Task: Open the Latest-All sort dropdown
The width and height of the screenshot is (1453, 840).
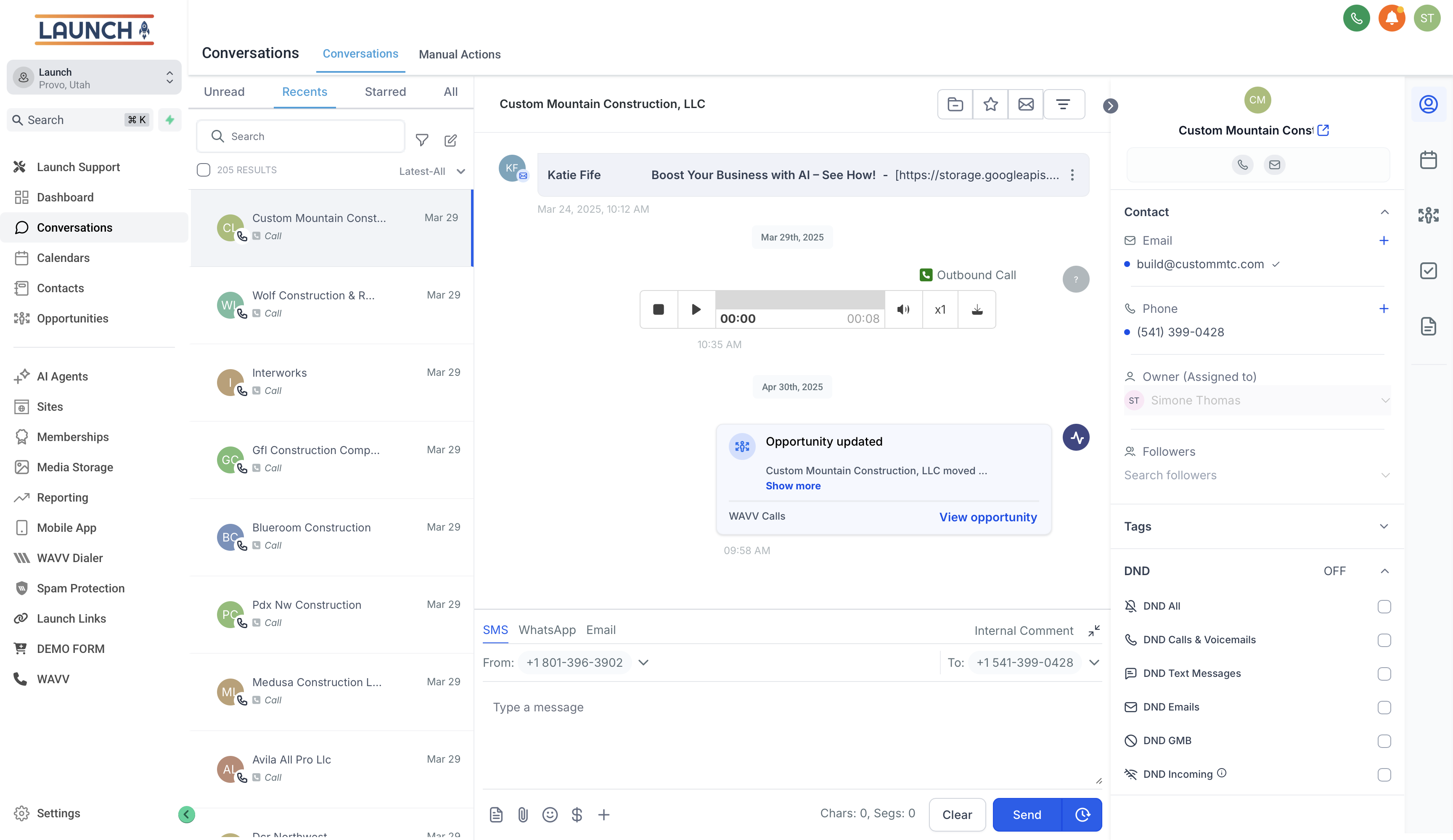Action: (431, 171)
